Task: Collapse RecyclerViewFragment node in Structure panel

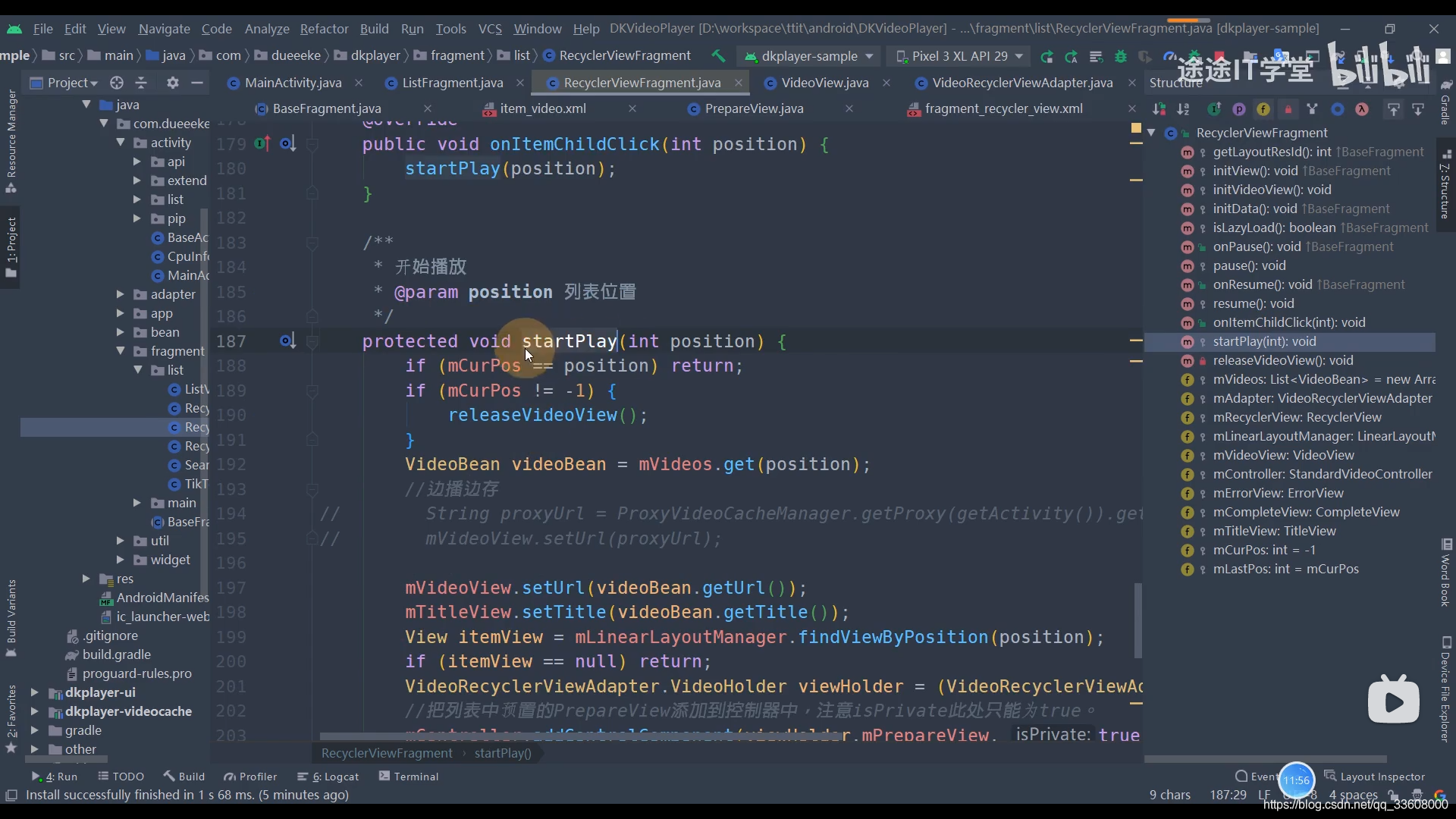Action: [1151, 133]
